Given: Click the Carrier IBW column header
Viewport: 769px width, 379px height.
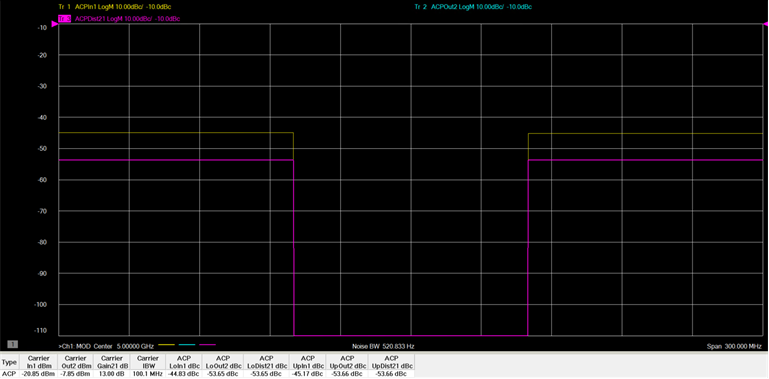Looking at the screenshot, I should click(147, 362).
